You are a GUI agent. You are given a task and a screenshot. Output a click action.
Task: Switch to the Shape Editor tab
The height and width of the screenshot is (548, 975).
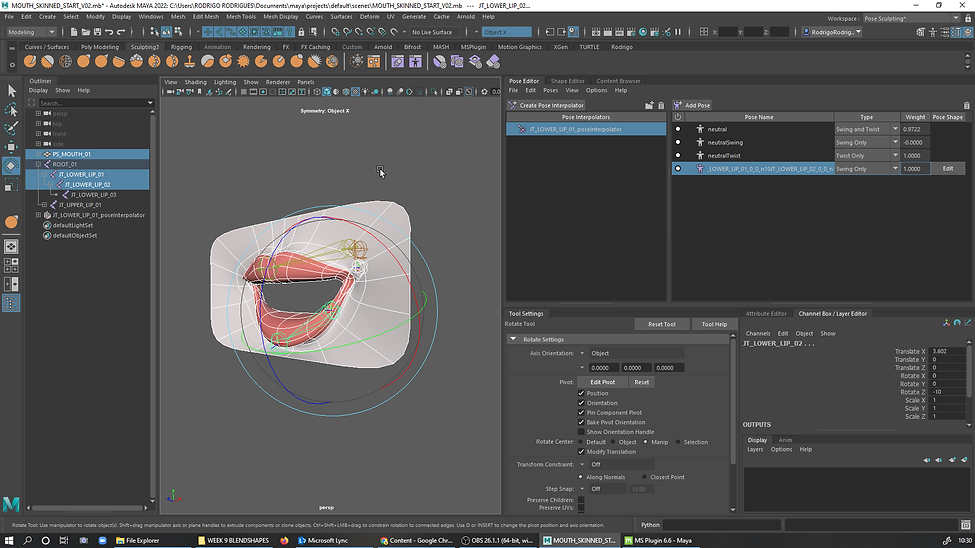[x=567, y=81]
